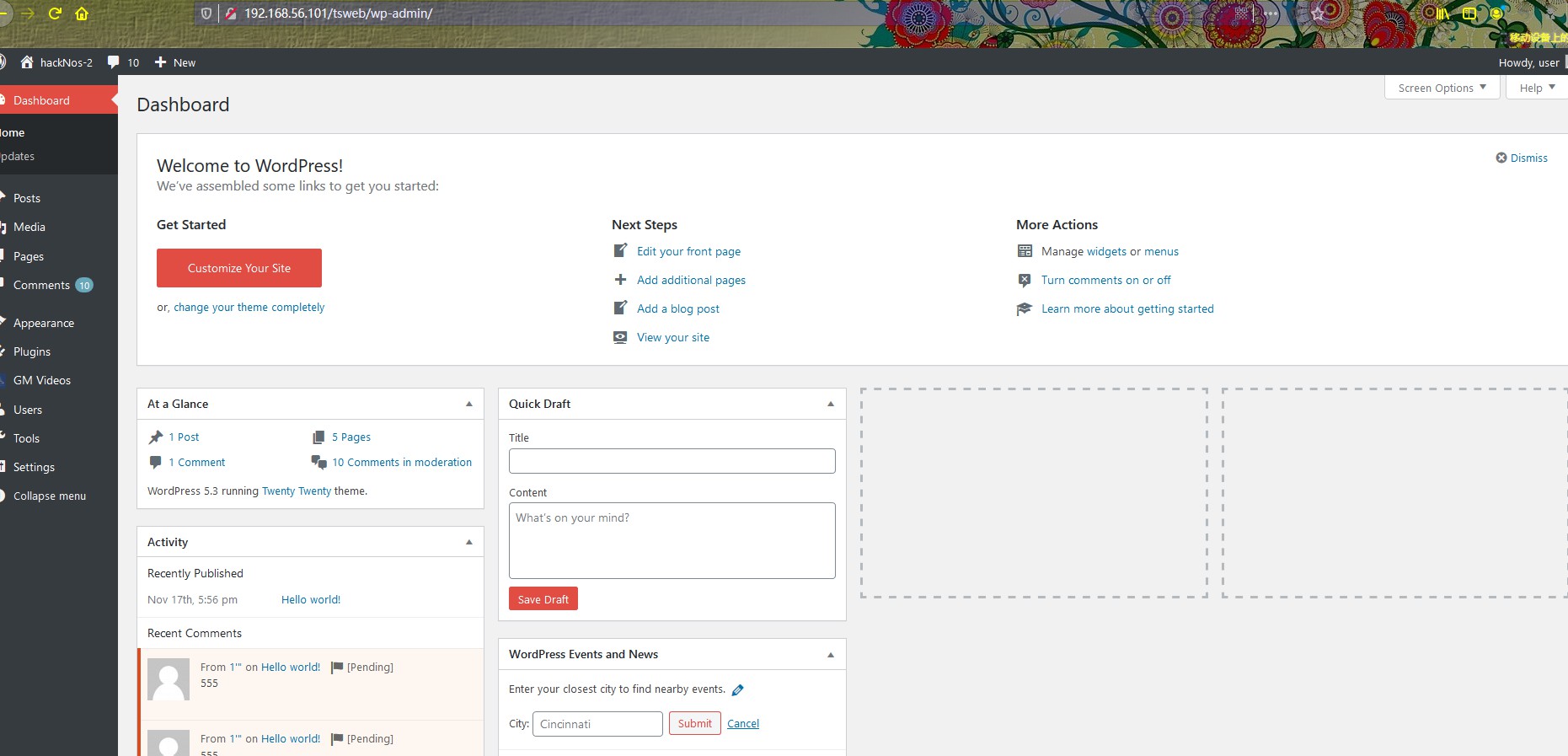Open the comments bubble icon in admin bar
This screenshot has width=1568, height=756.
click(114, 62)
